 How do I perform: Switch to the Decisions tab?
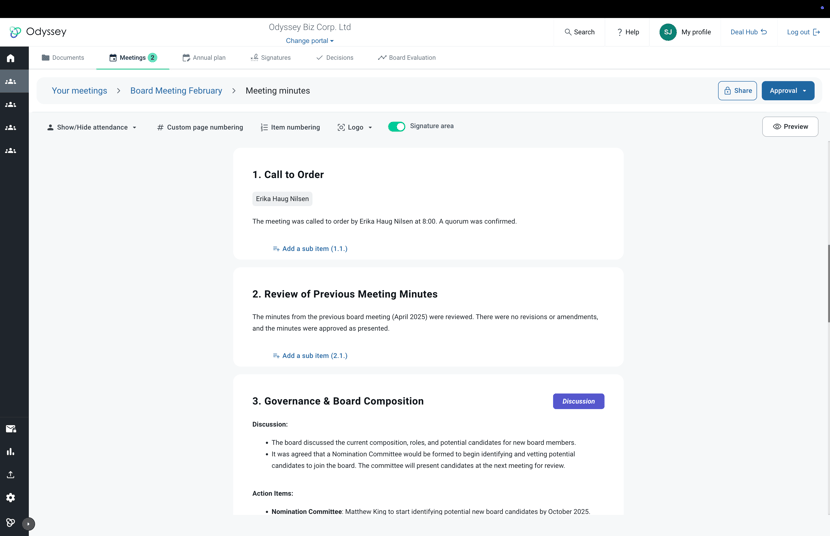tap(335, 58)
